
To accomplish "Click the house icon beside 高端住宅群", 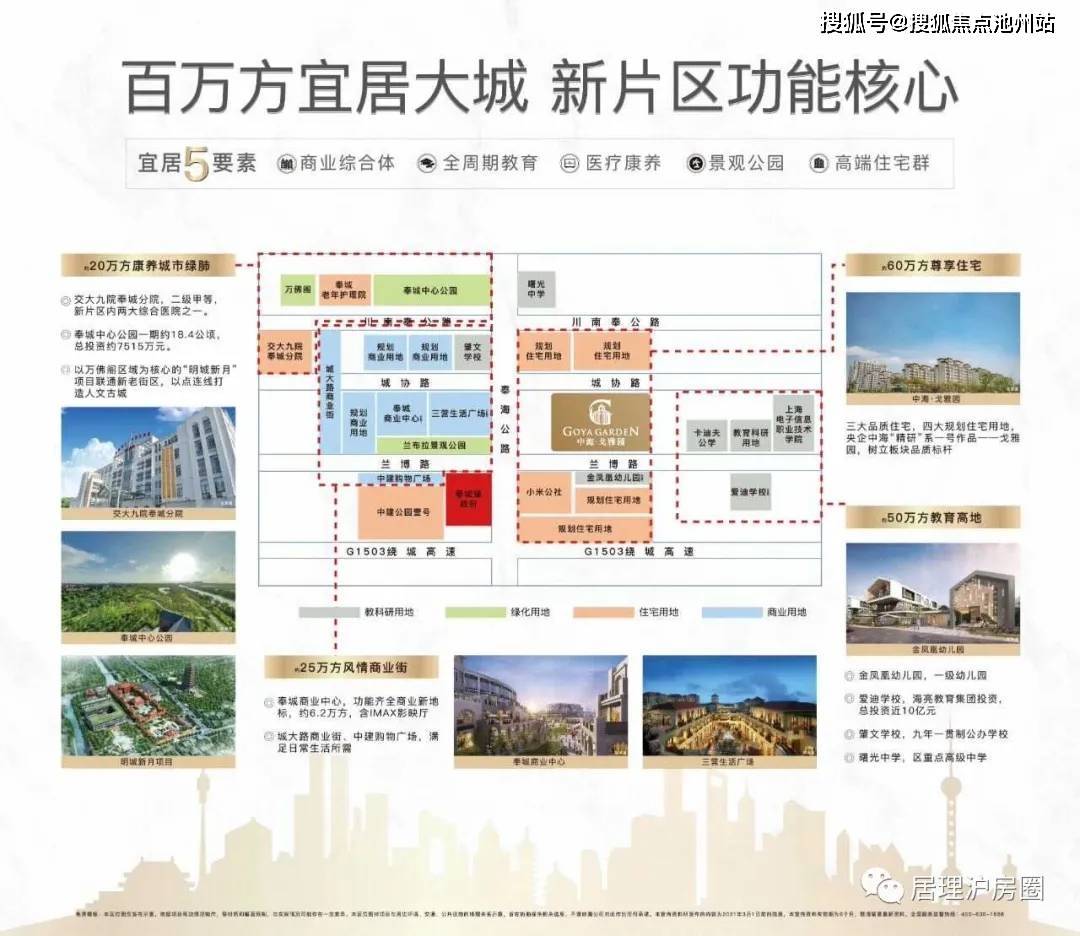I will click(x=818, y=163).
